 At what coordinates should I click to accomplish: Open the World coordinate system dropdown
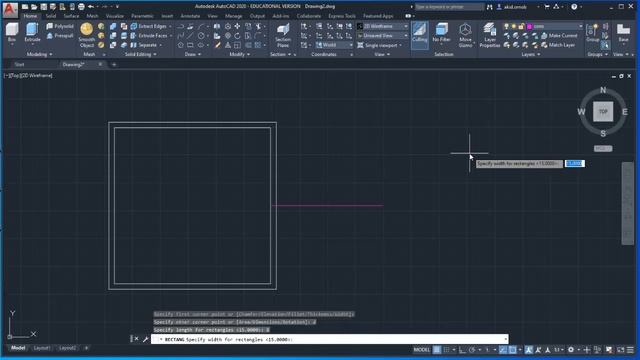(x=334, y=45)
